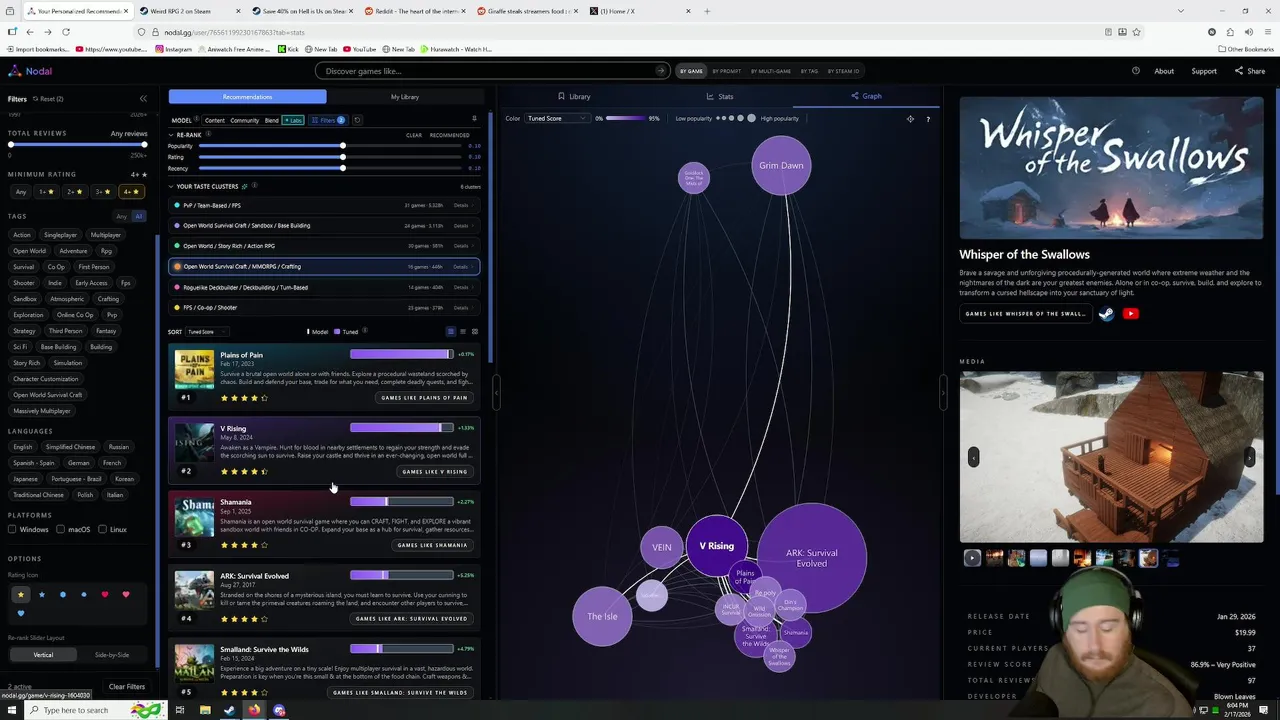The width and height of the screenshot is (1280, 720).
Task: Open the Filters (2) button
Action: (327, 120)
